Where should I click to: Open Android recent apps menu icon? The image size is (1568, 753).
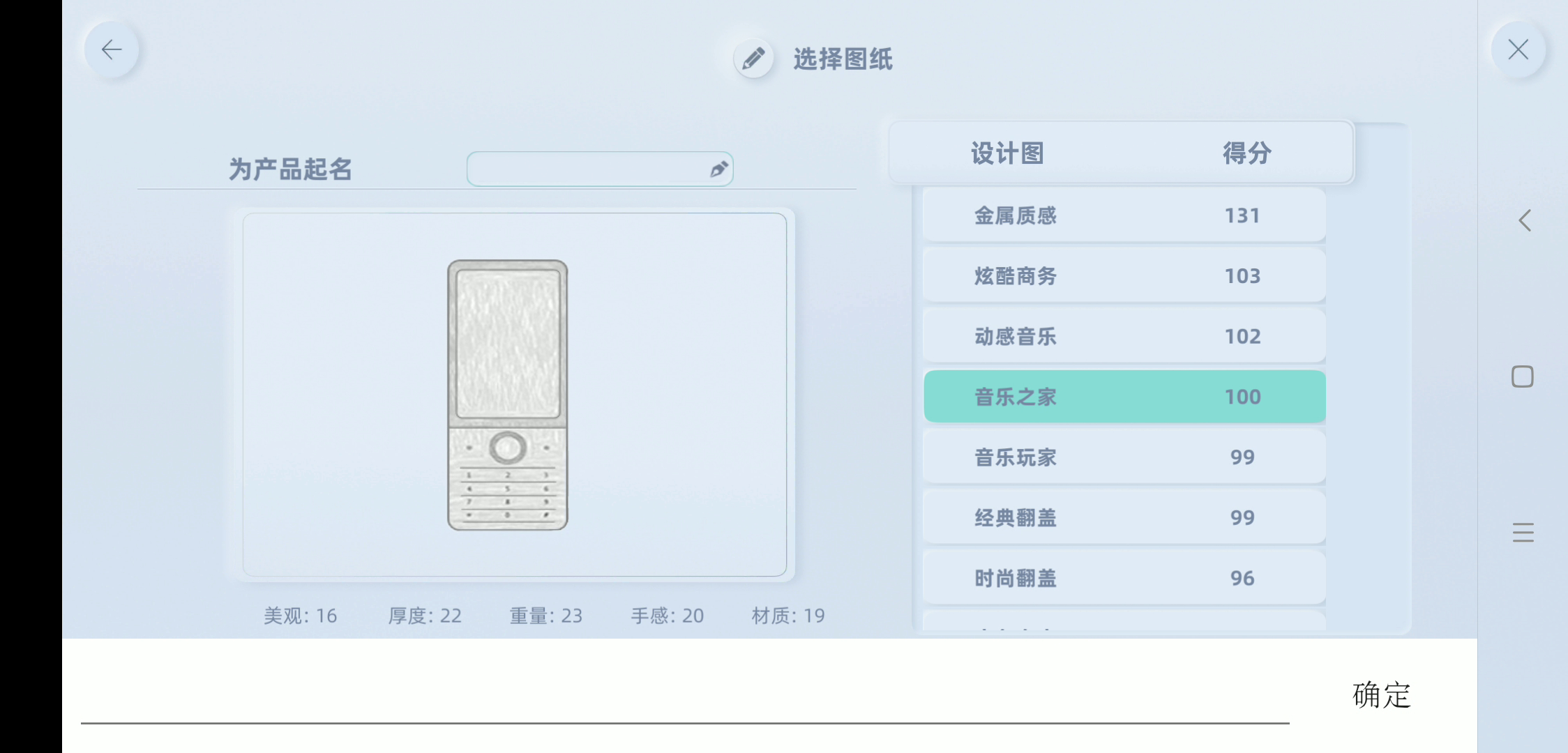pyautogui.click(x=1523, y=532)
